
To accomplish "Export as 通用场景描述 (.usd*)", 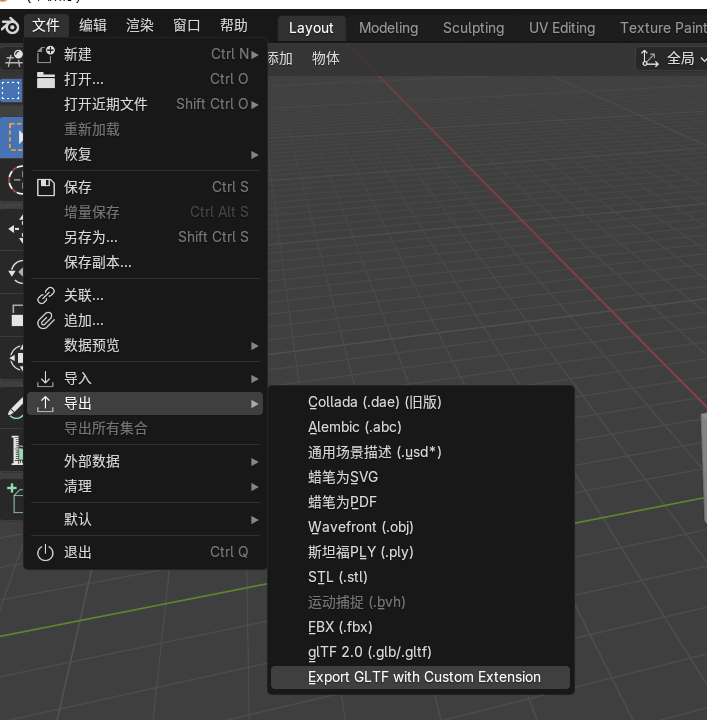I will (421, 452).
